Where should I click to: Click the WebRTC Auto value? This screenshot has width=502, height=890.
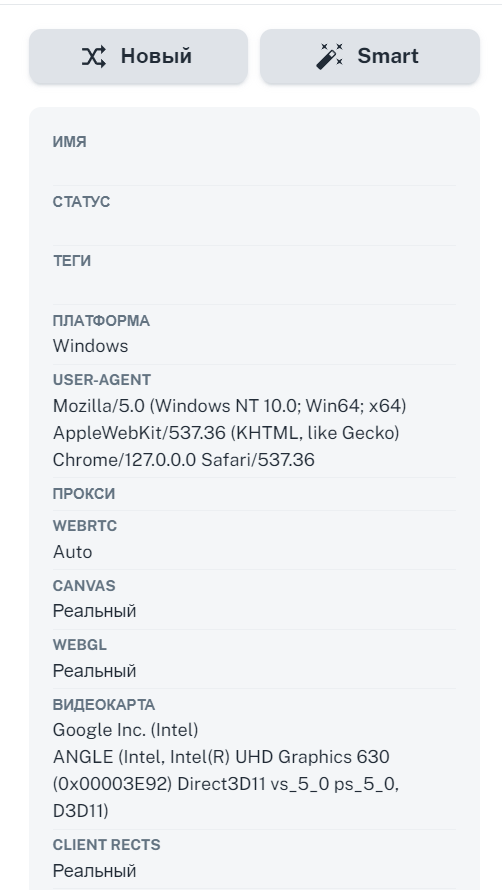tap(72, 552)
